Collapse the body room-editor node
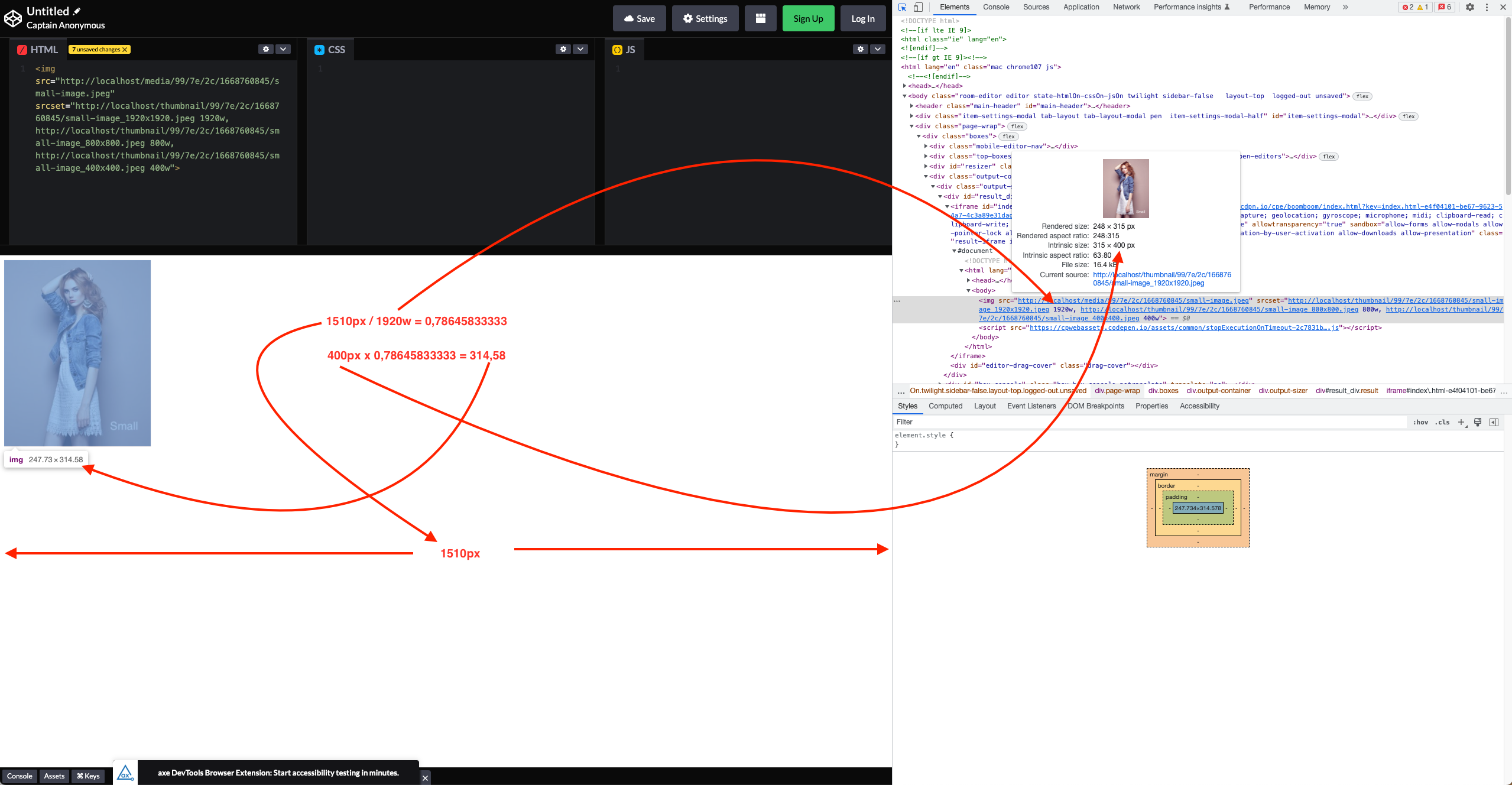1512x785 pixels. click(x=904, y=96)
